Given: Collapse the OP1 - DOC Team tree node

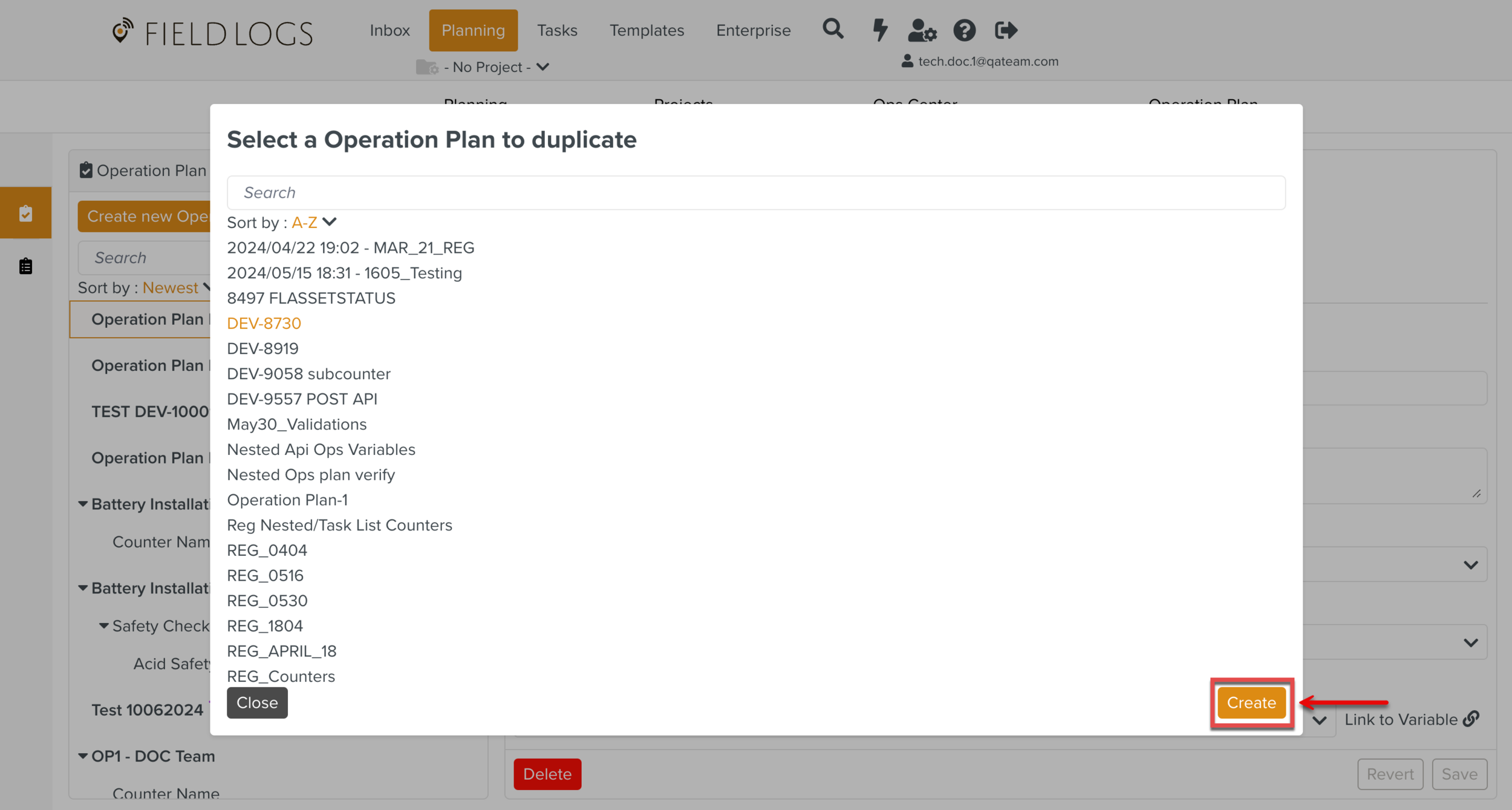Looking at the screenshot, I should (83, 756).
